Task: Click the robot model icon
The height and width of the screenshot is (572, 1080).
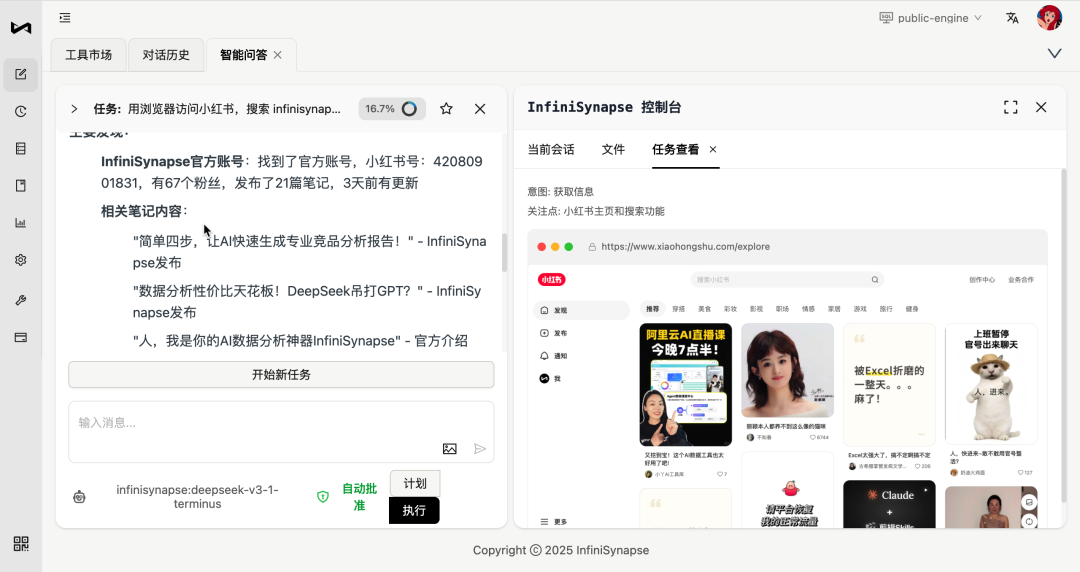Action: point(79,497)
